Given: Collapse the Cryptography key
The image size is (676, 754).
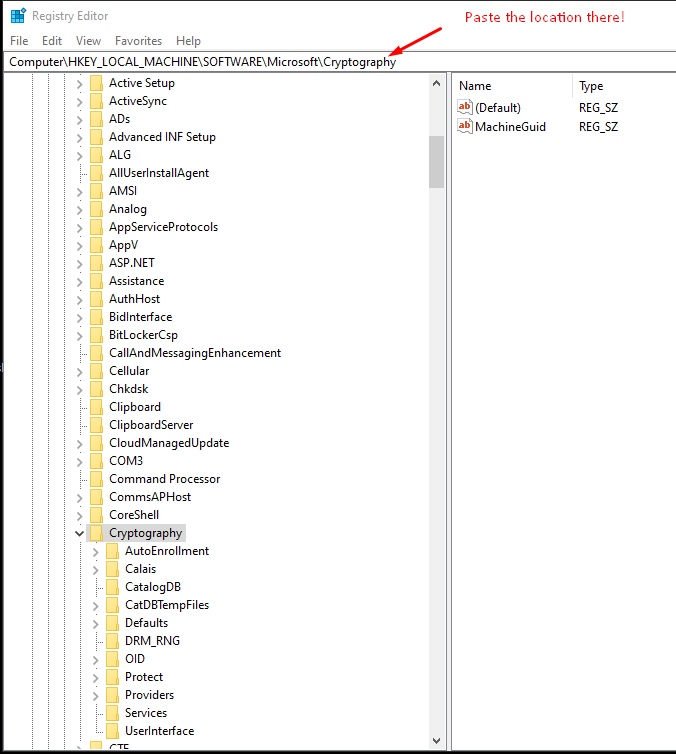Looking at the screenshot, I should pyautogui.click(x=80, y=533).
